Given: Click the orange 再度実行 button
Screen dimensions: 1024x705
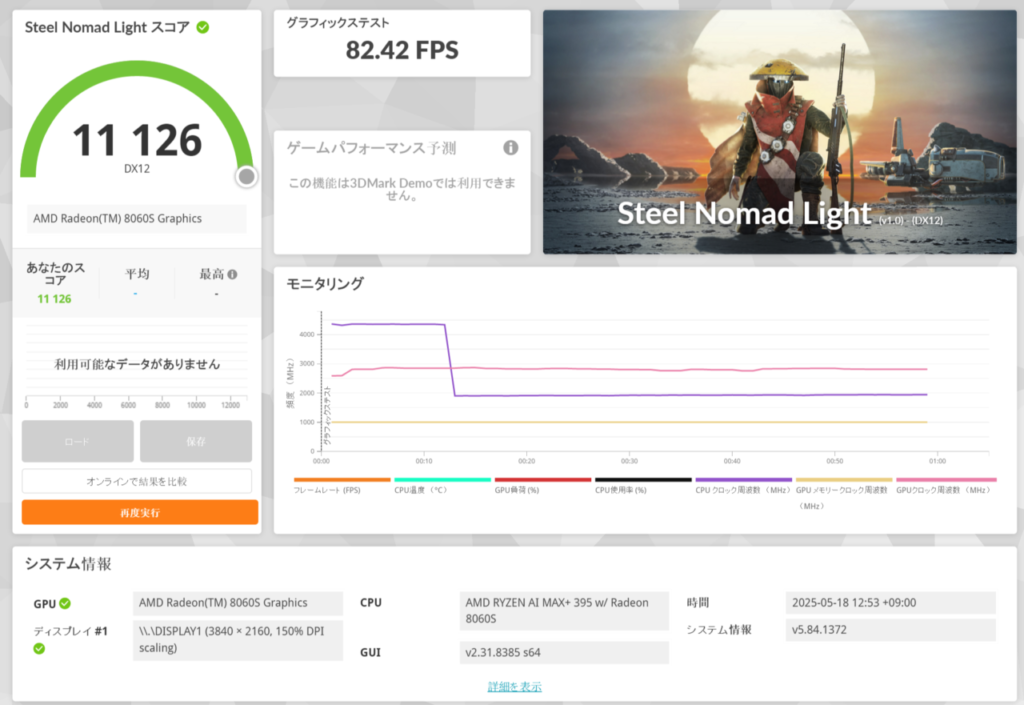Looking at the screenshot, I should (140, 512).
